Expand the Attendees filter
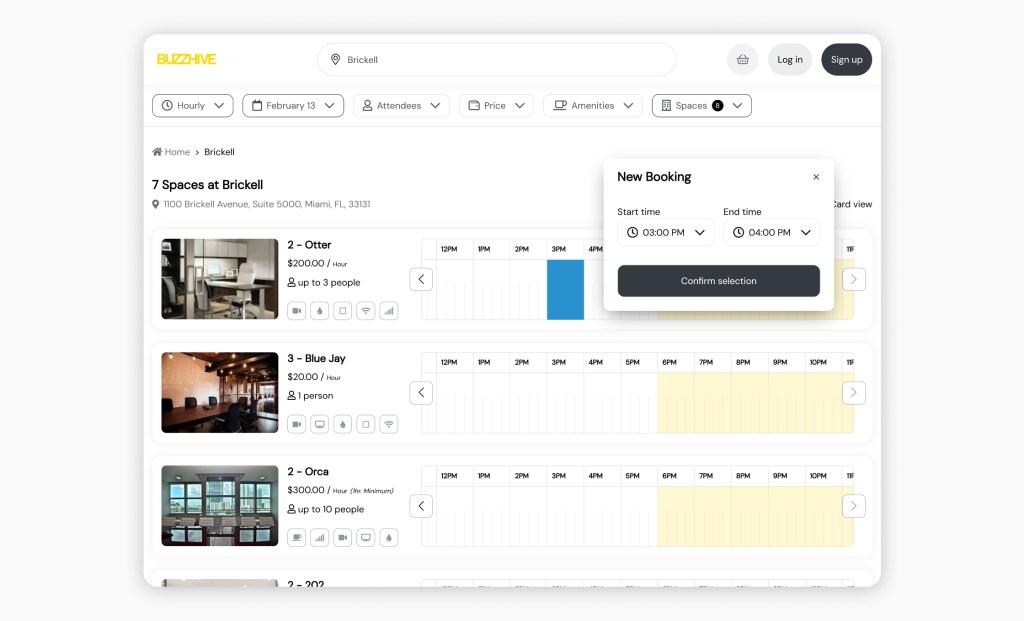The width and height of the screenshot is (1024, 621). pyautogui.click(x=402, y=106)
